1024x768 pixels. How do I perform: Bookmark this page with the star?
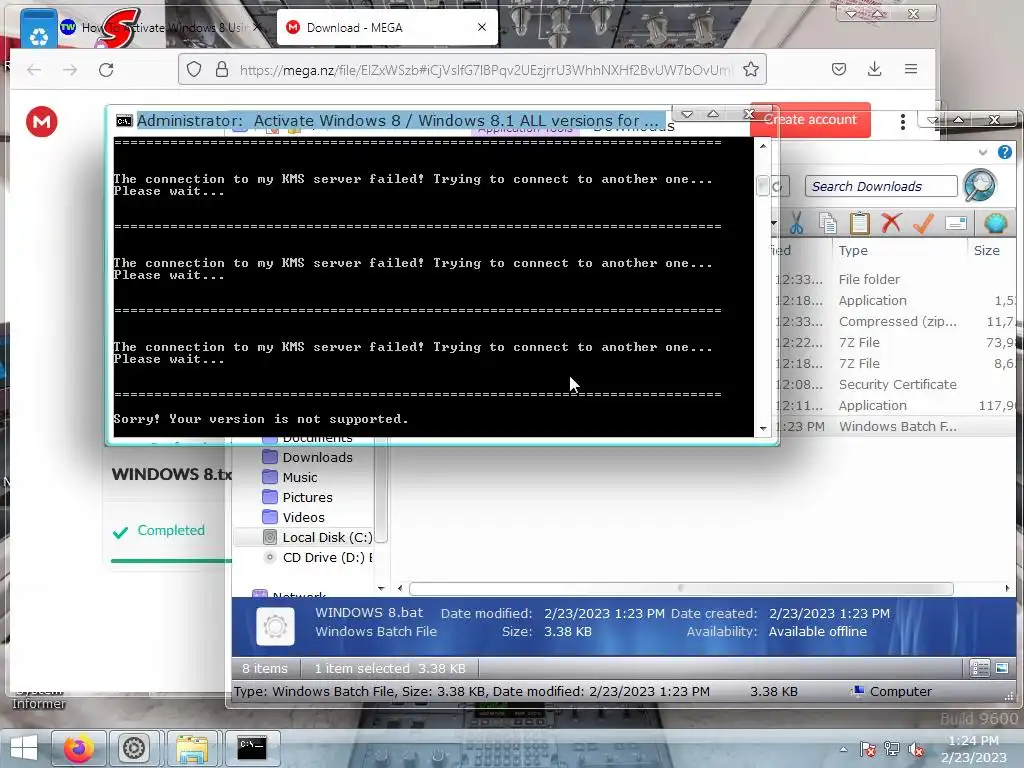(751, 69)
